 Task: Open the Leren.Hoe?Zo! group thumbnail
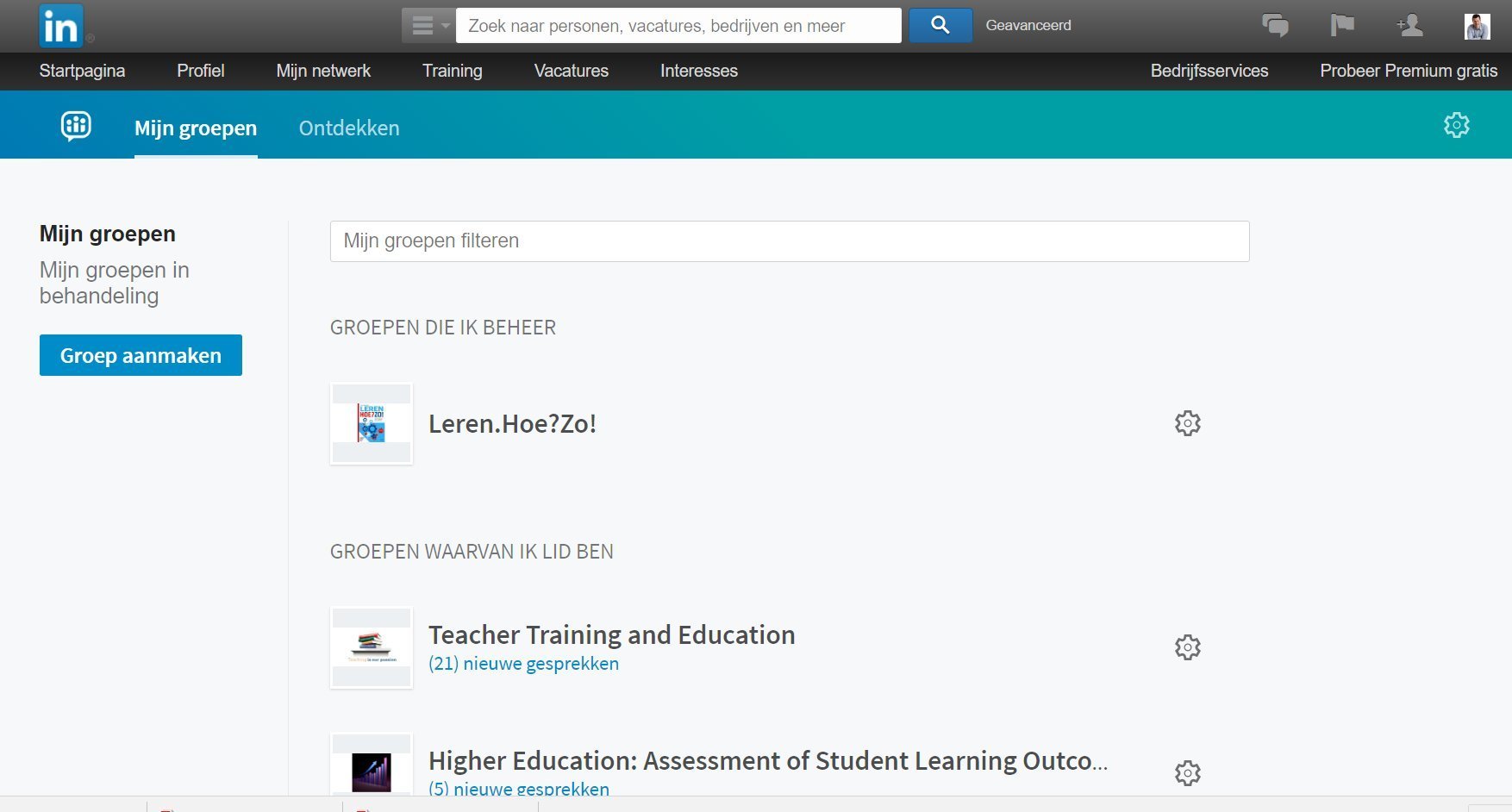372,423
